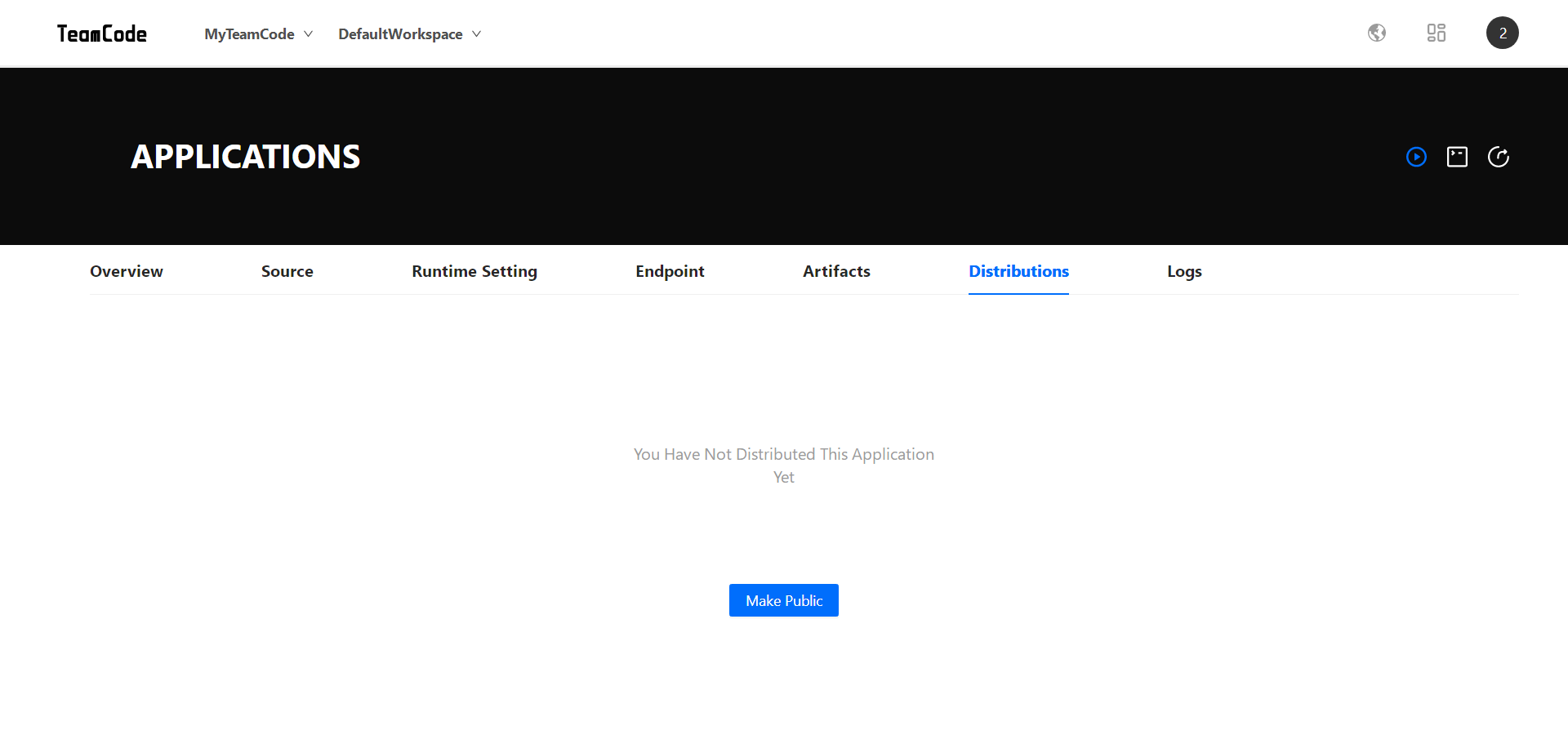
Task: Select the Distributions tab
Action: coord(1018,271)
